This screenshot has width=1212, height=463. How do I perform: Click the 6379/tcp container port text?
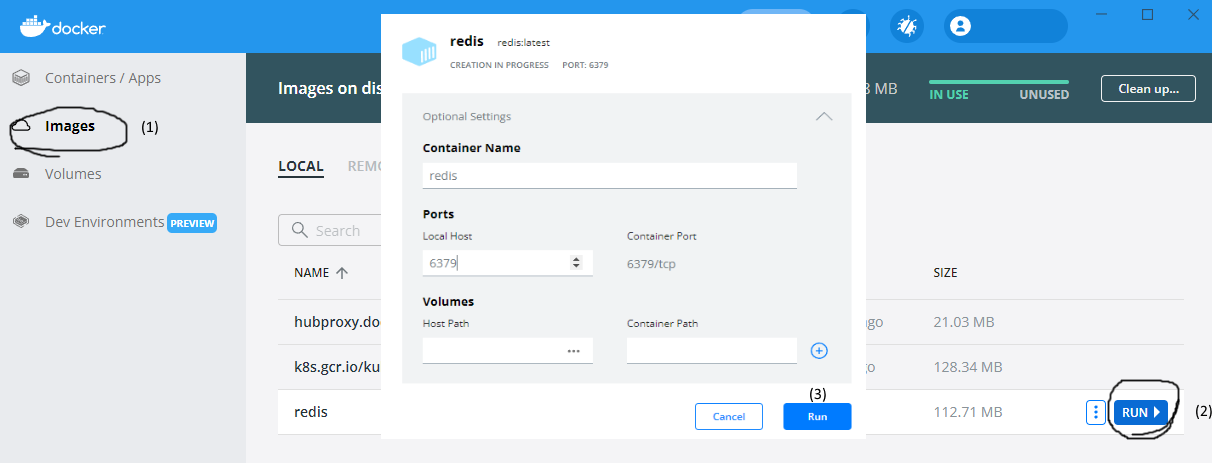pyautogui.click(x=652, y=263)
